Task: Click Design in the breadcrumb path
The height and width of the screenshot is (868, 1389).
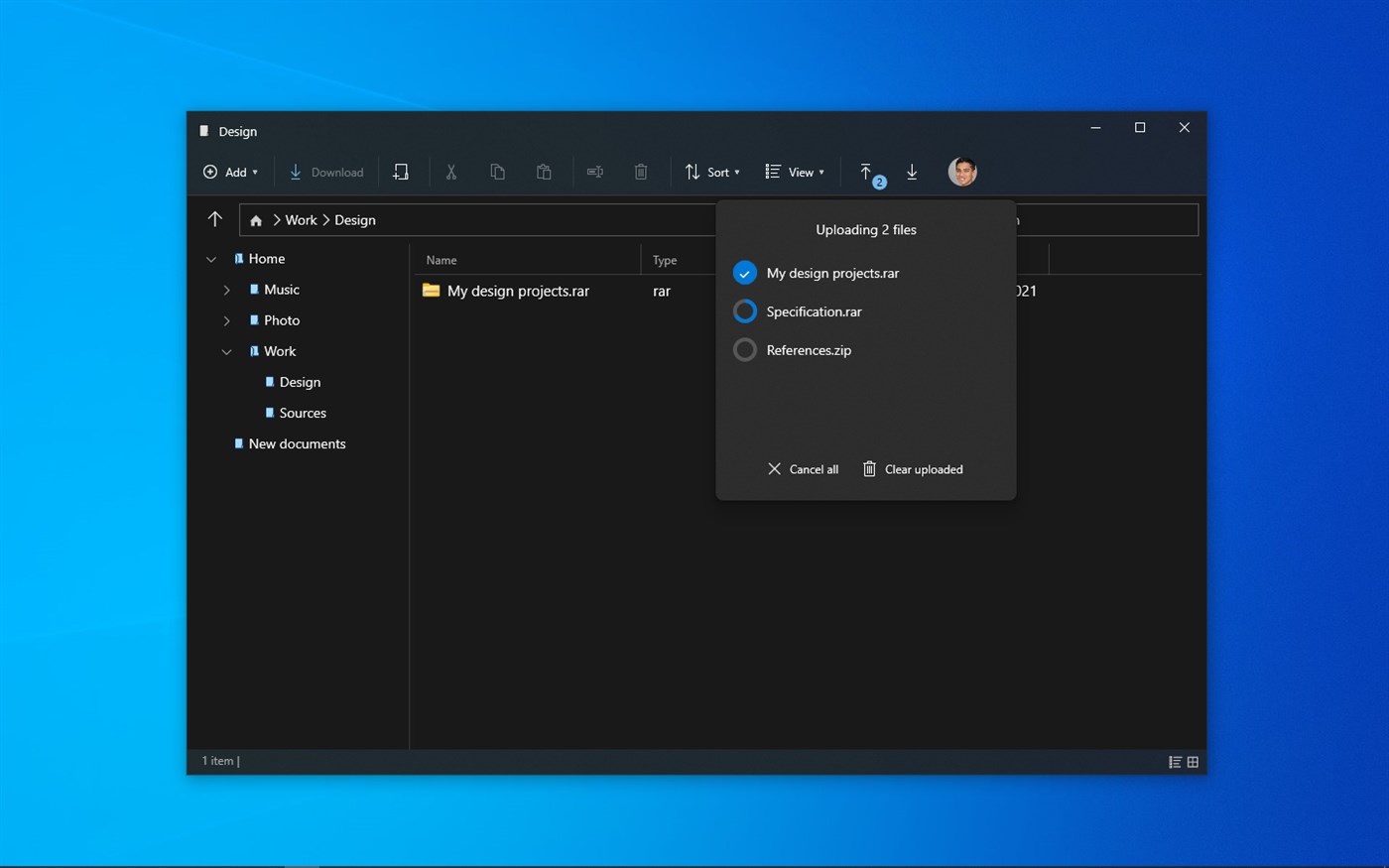Action: [x=354, y=220]
